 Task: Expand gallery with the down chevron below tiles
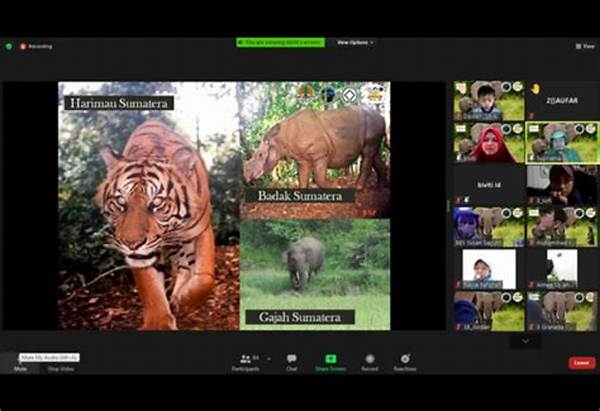[x=525, y=341]
